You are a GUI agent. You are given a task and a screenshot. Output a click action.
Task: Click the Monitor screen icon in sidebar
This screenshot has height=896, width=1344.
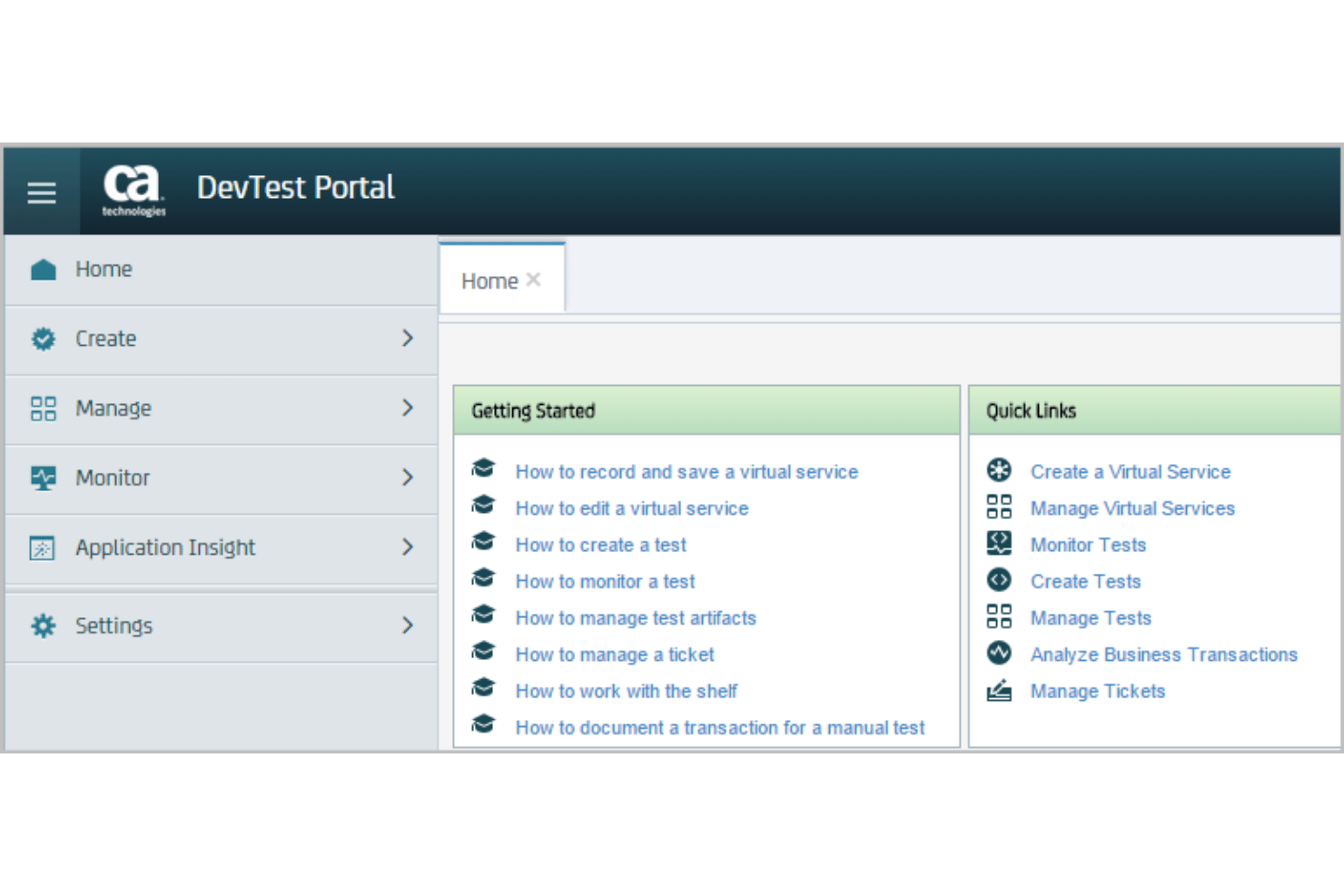[43, 478]
